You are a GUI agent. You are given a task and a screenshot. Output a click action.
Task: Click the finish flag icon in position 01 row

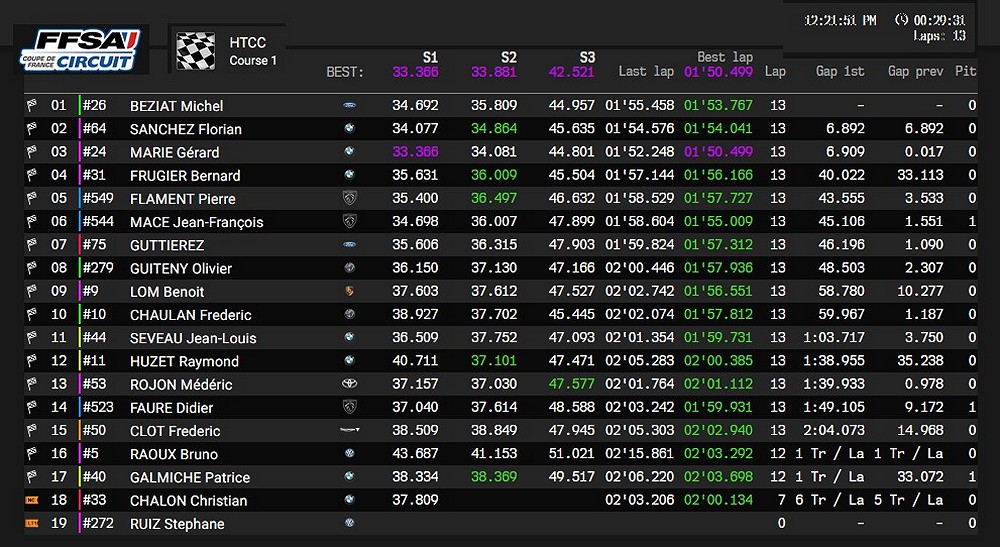tap(31, 106)
